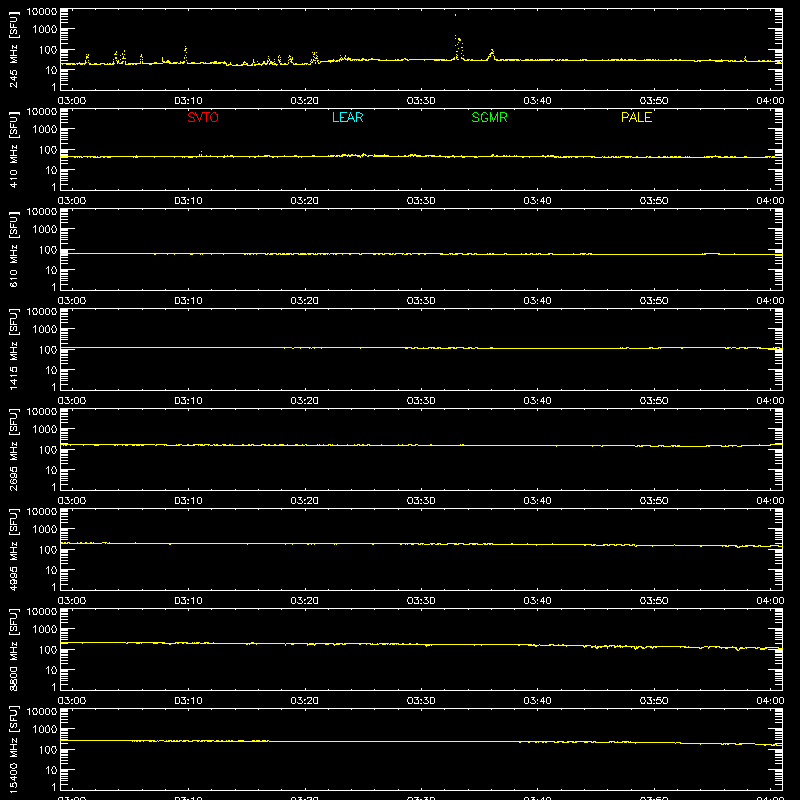The image size is (800, 800).
Task: Select the 410 MHz [SFU] axis label
Action: (x=14, y=149)
